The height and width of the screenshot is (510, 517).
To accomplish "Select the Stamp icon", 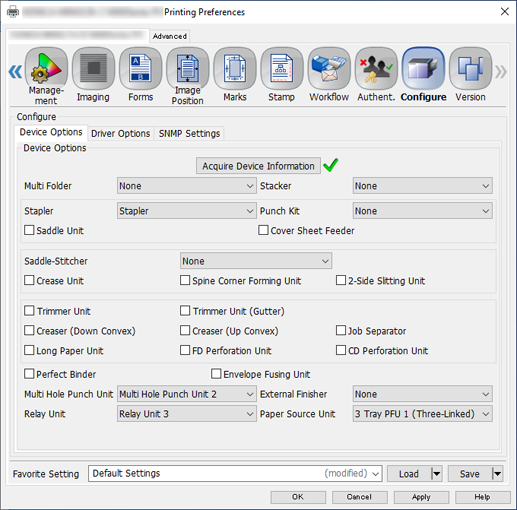I will [x=282, y=69].
